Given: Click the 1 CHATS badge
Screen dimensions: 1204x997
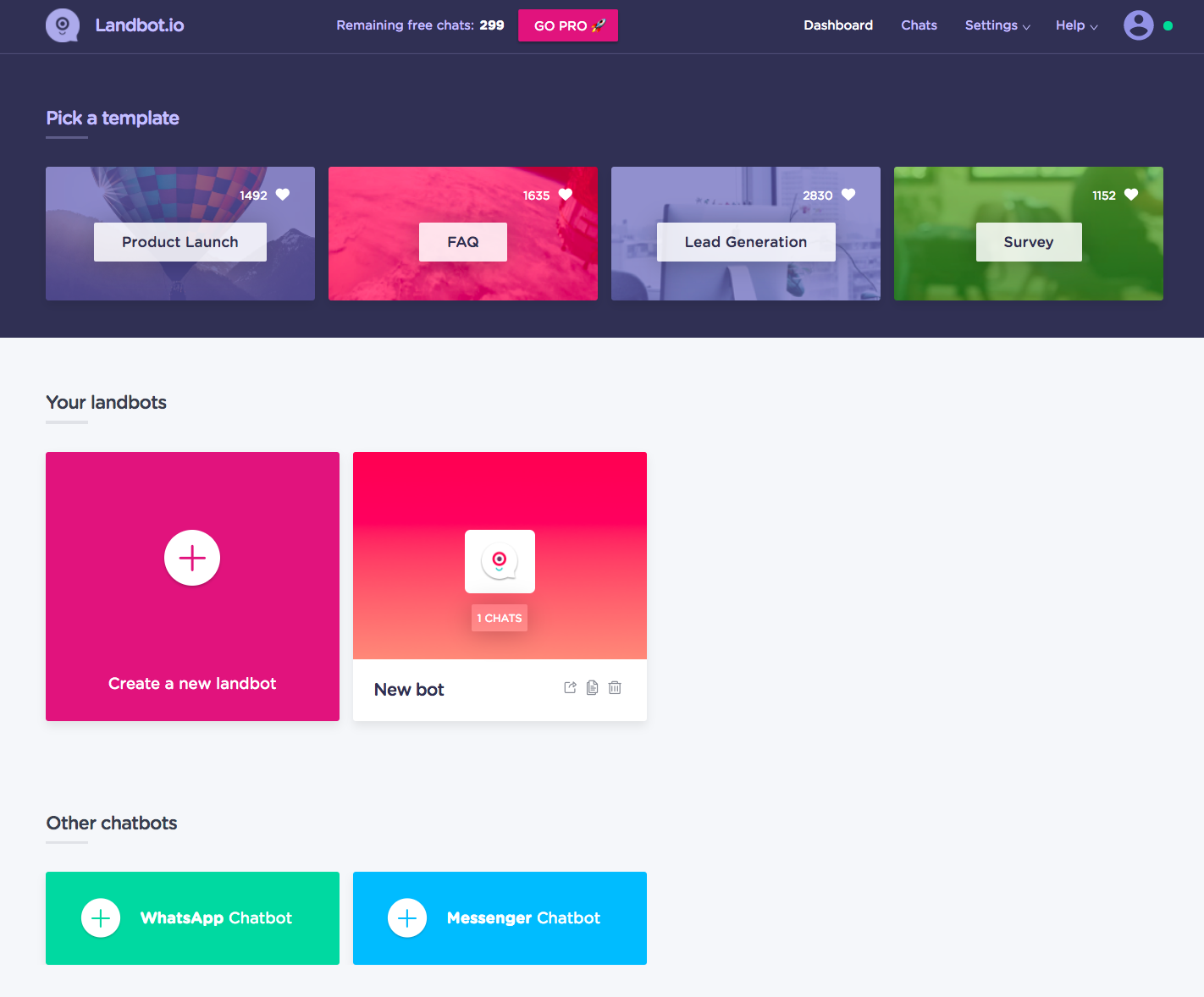Looking at the screenshot, I should click(500, 618).
